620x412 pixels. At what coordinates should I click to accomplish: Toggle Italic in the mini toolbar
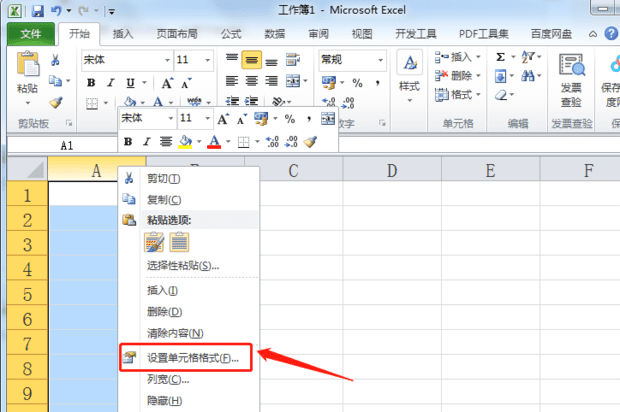click(146, 142)
